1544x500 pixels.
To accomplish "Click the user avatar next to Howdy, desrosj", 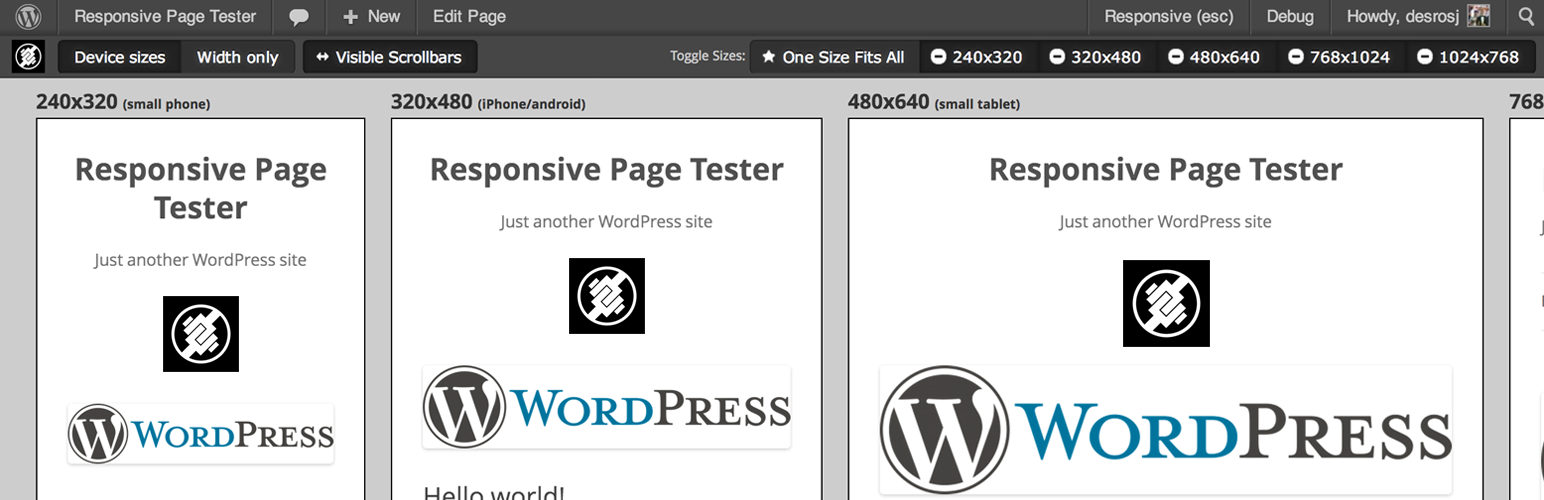I will point(1479,16).
